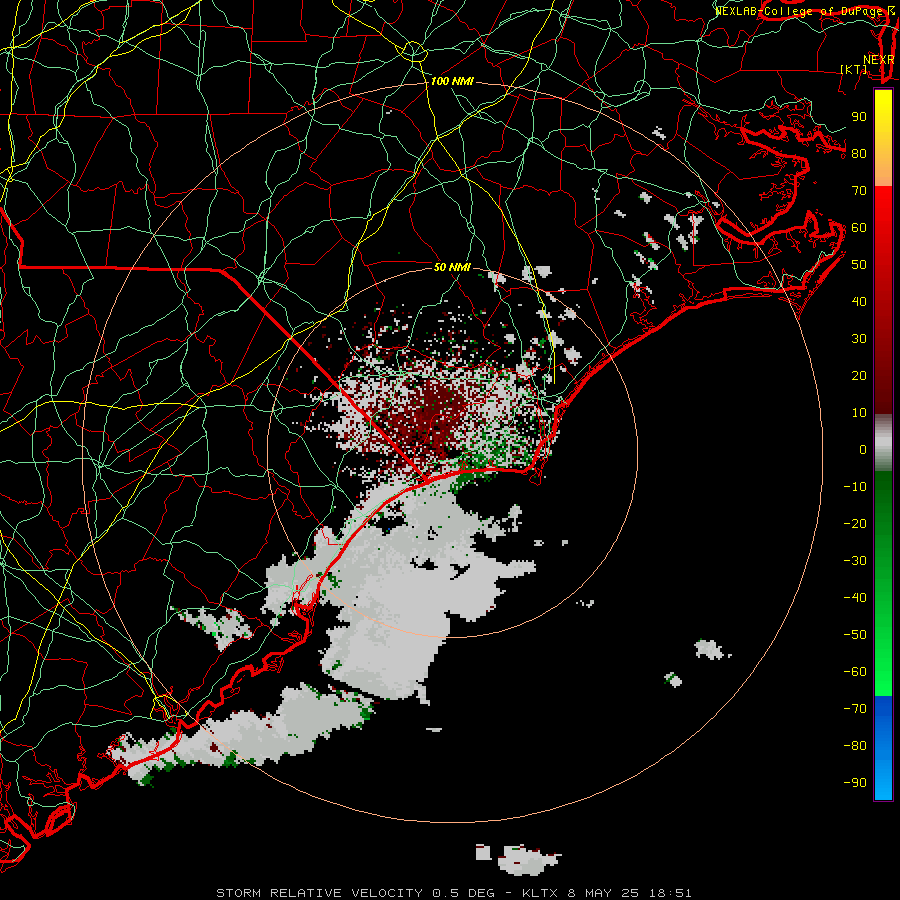900x900 pixels.
Task: Click the 90 knot scale value
Action: point(859,117)
